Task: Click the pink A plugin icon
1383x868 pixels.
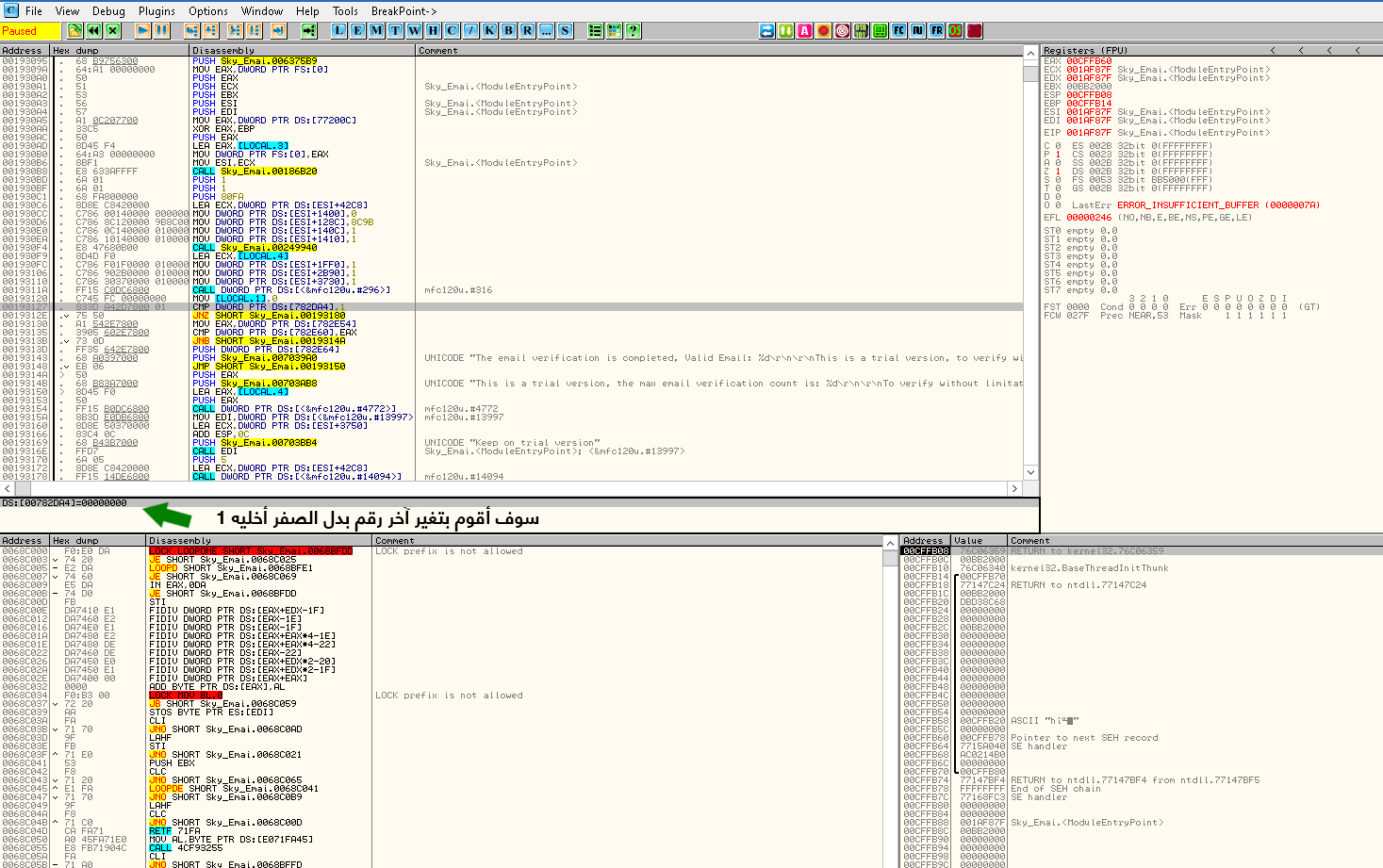Action: click(x=804, y=30)
